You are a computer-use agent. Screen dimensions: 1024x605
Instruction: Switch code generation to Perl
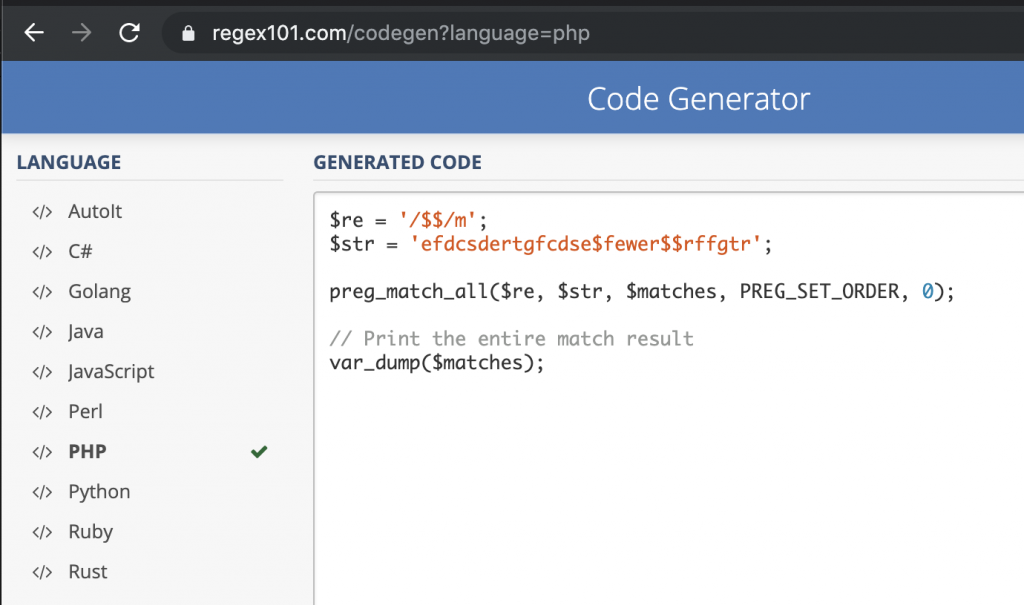point(85,412)
